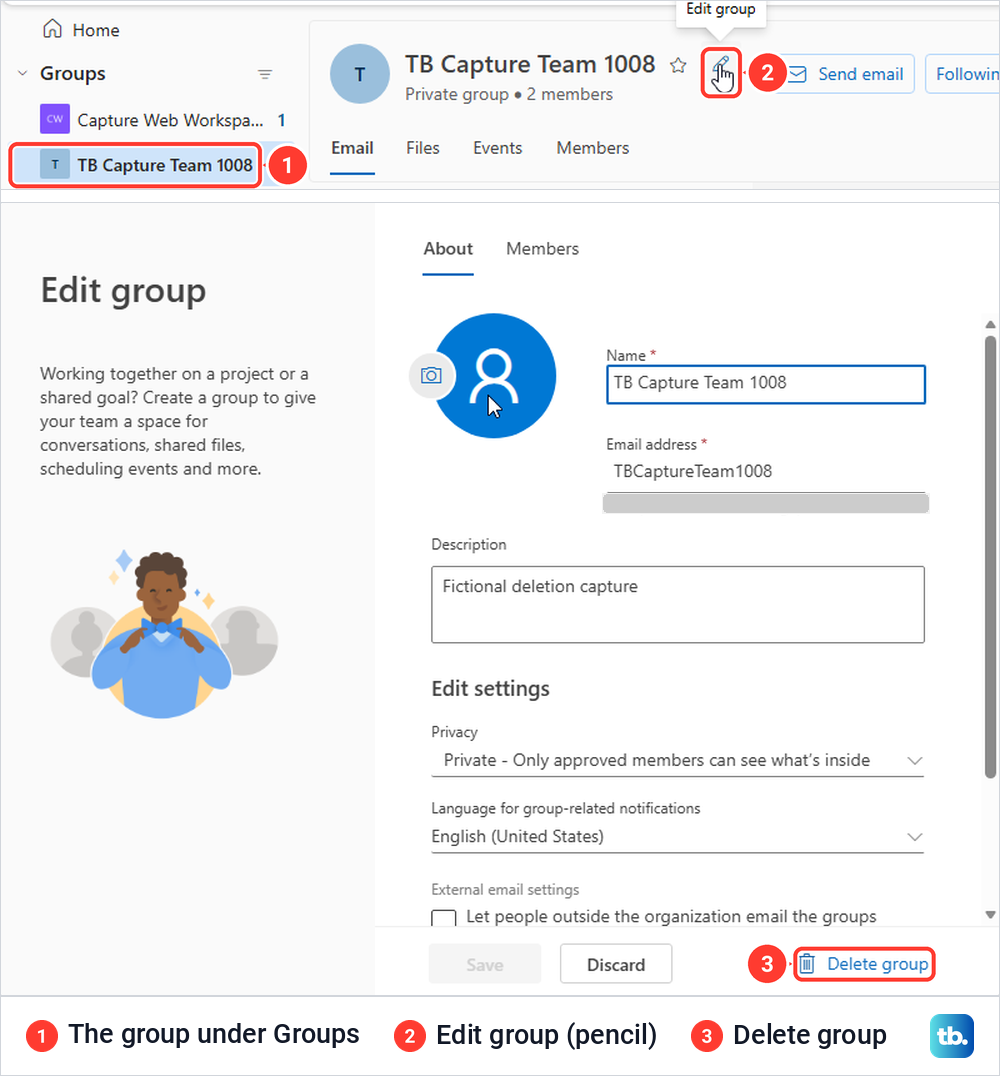Switch to the Email tab
Image resolution: width=1000 pixels, height=1076 pixels.
[352, 148]
